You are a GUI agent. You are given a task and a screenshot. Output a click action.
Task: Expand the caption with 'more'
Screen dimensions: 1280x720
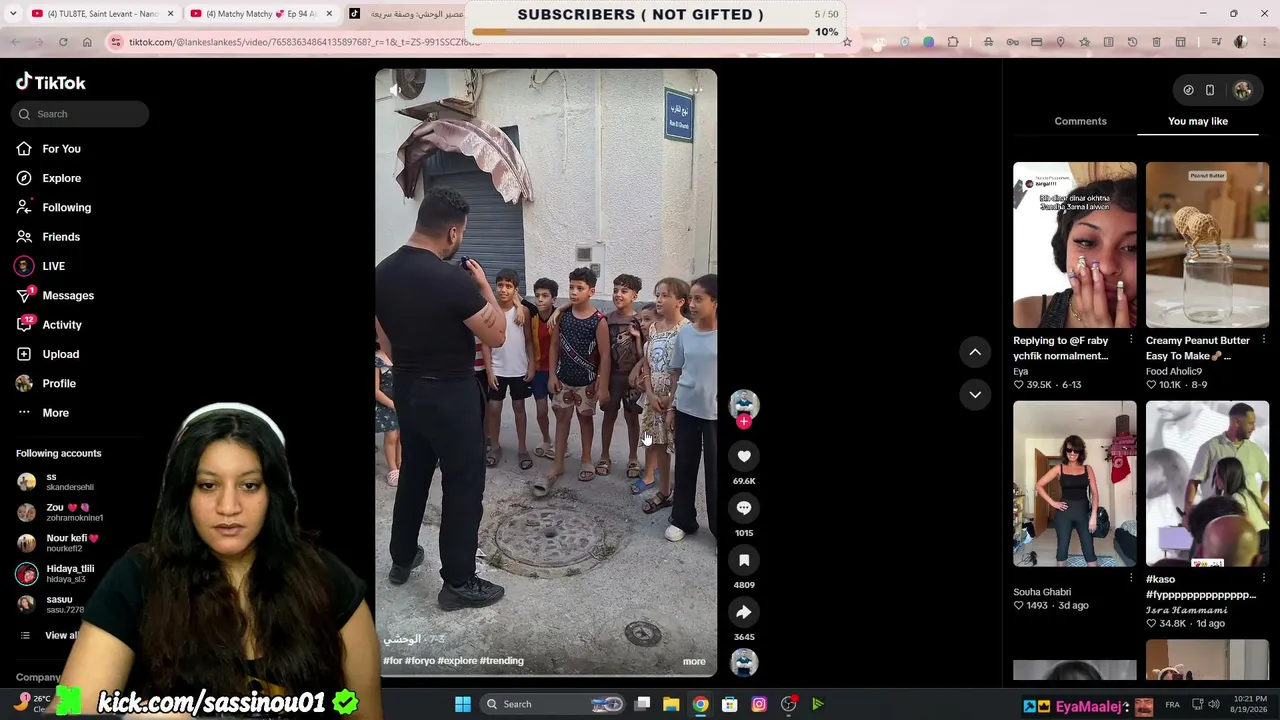(694, 661)
